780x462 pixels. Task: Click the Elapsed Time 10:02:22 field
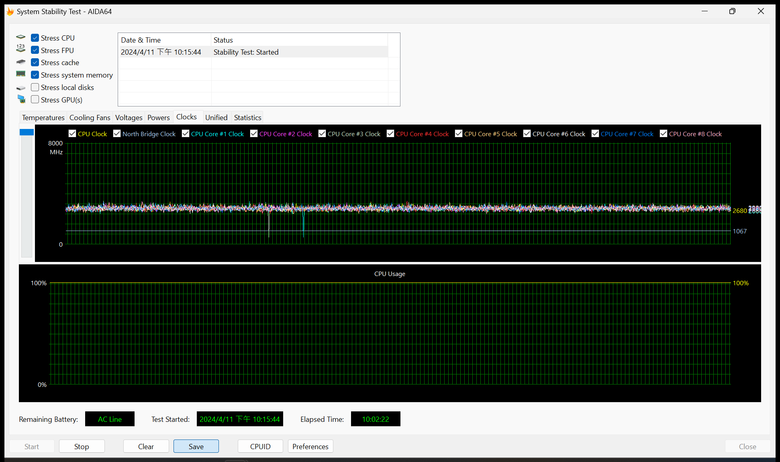[x=376, y=419]
